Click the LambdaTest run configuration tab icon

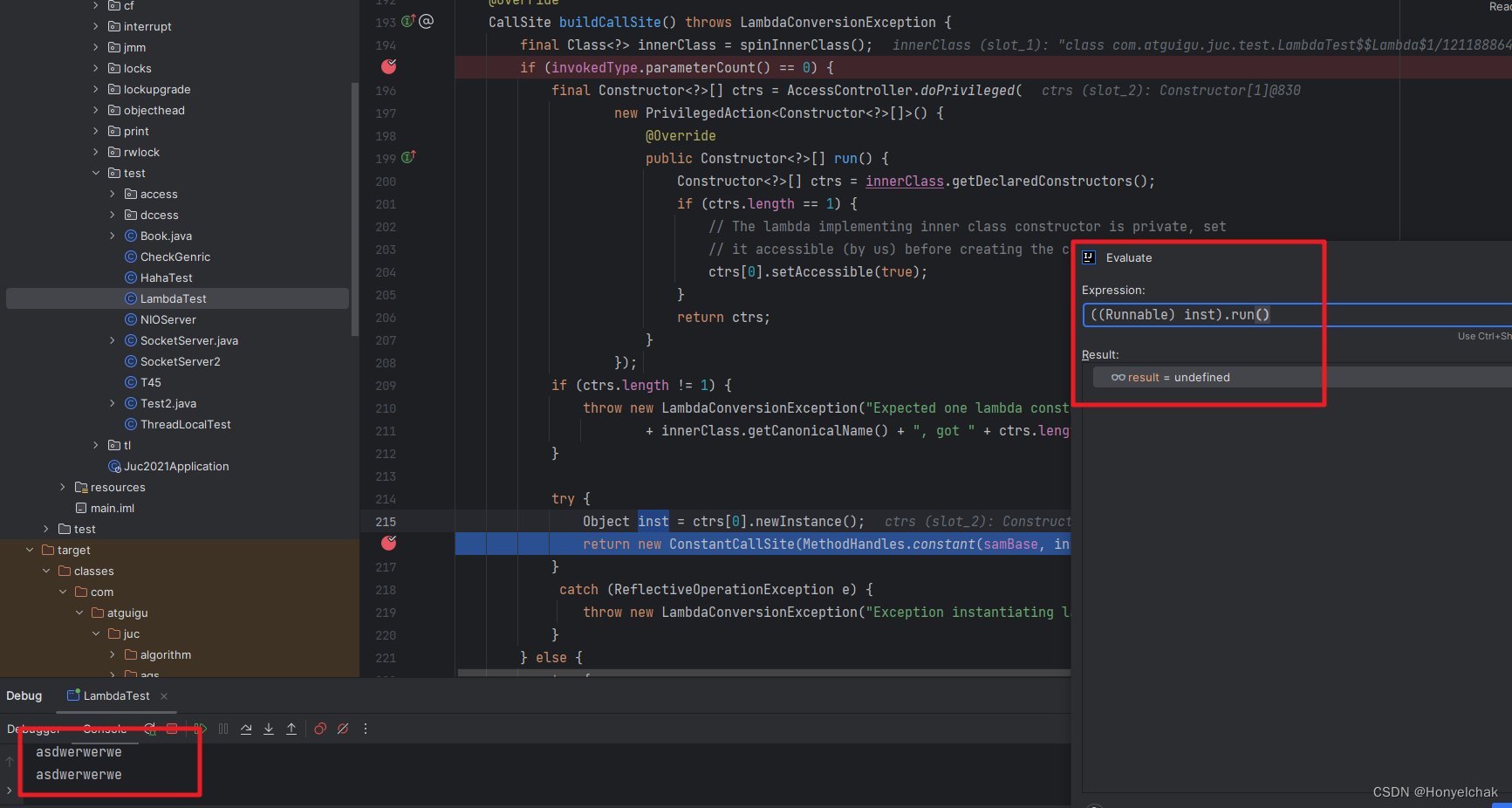[x=73, y=695]
